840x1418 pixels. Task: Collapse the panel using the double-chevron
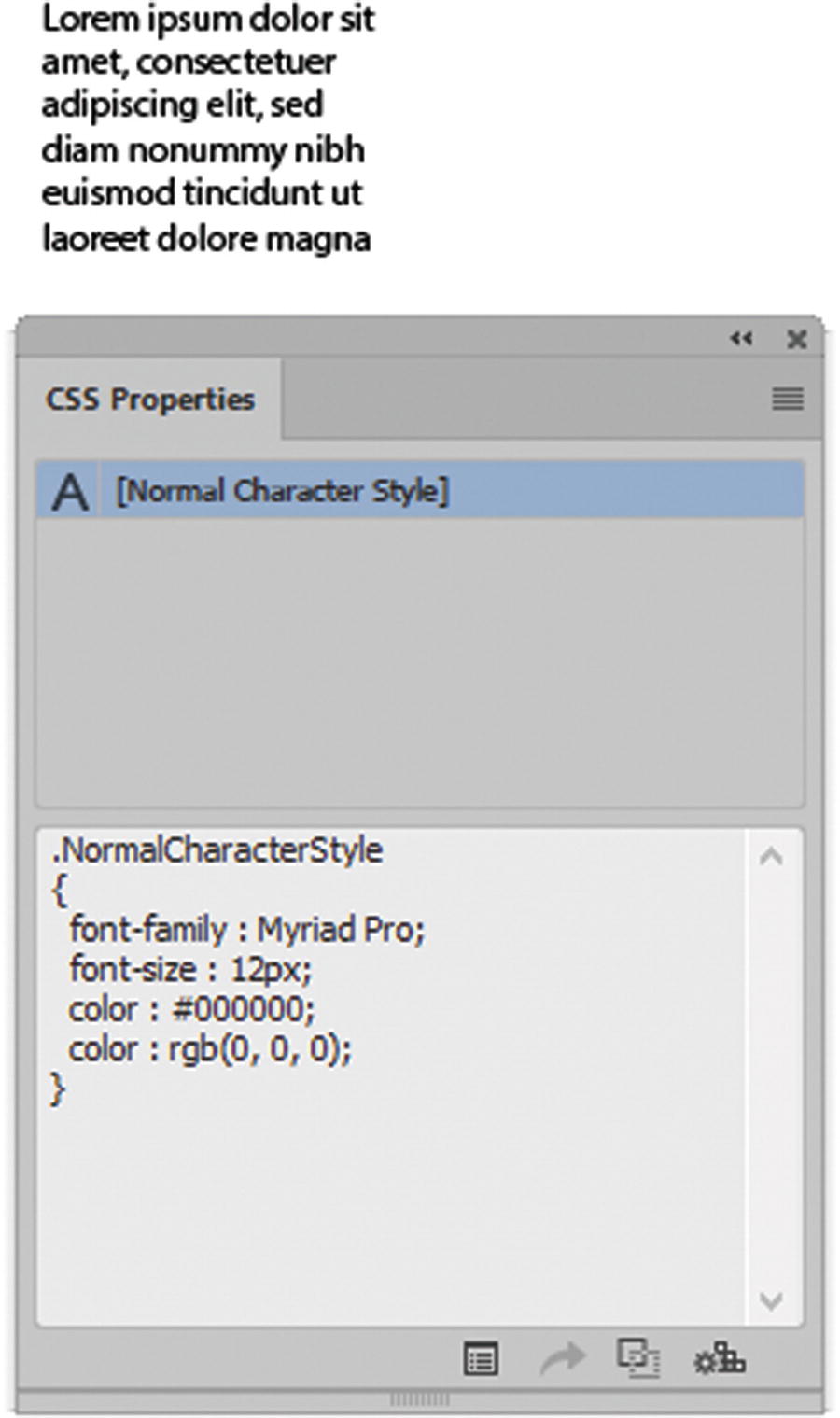pos(742,339)
